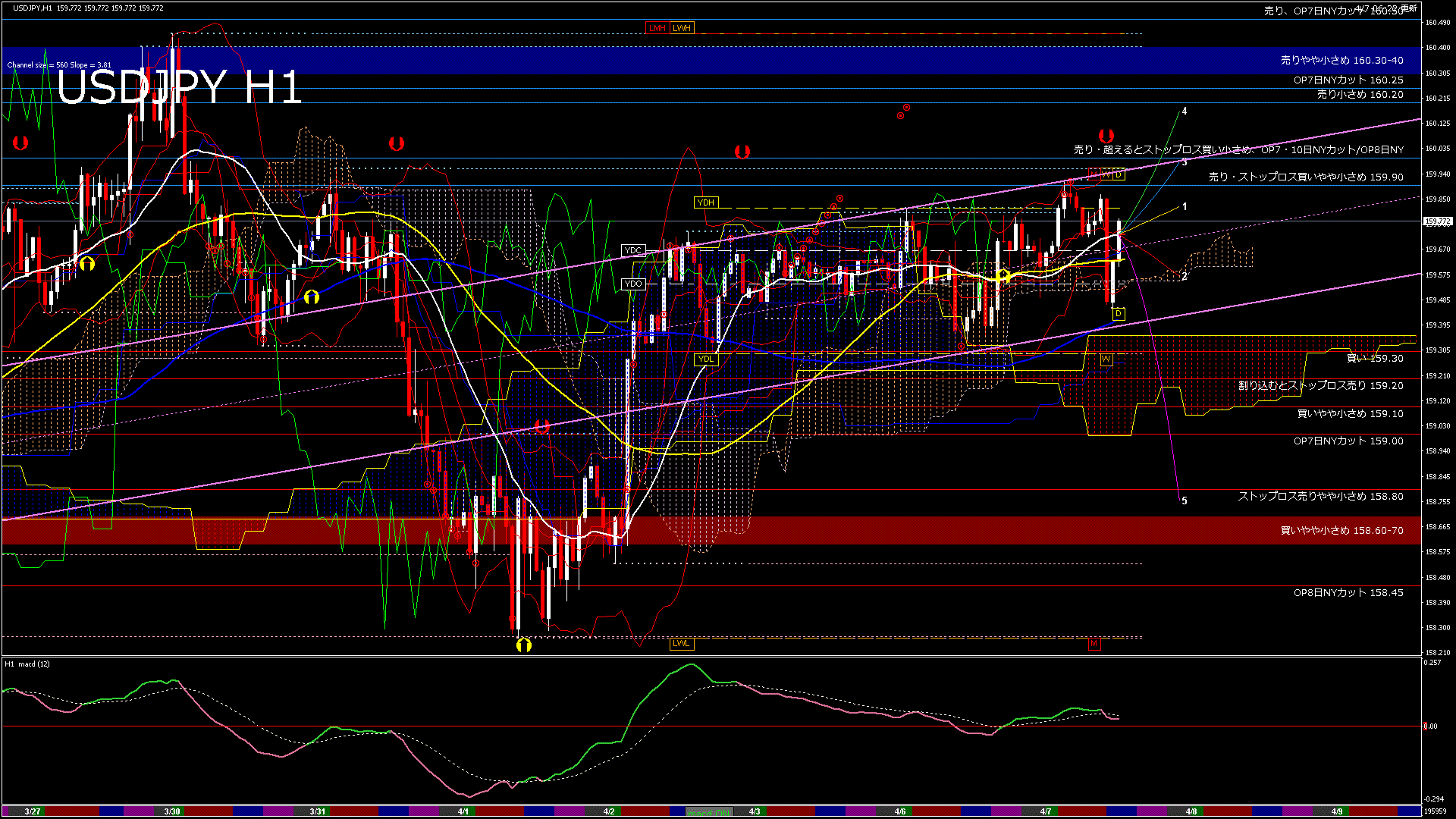The height and width of the screenshot is (819, 1456).
Task: Click the yellow D marker under latest candle
Action: coord(1118,313)
